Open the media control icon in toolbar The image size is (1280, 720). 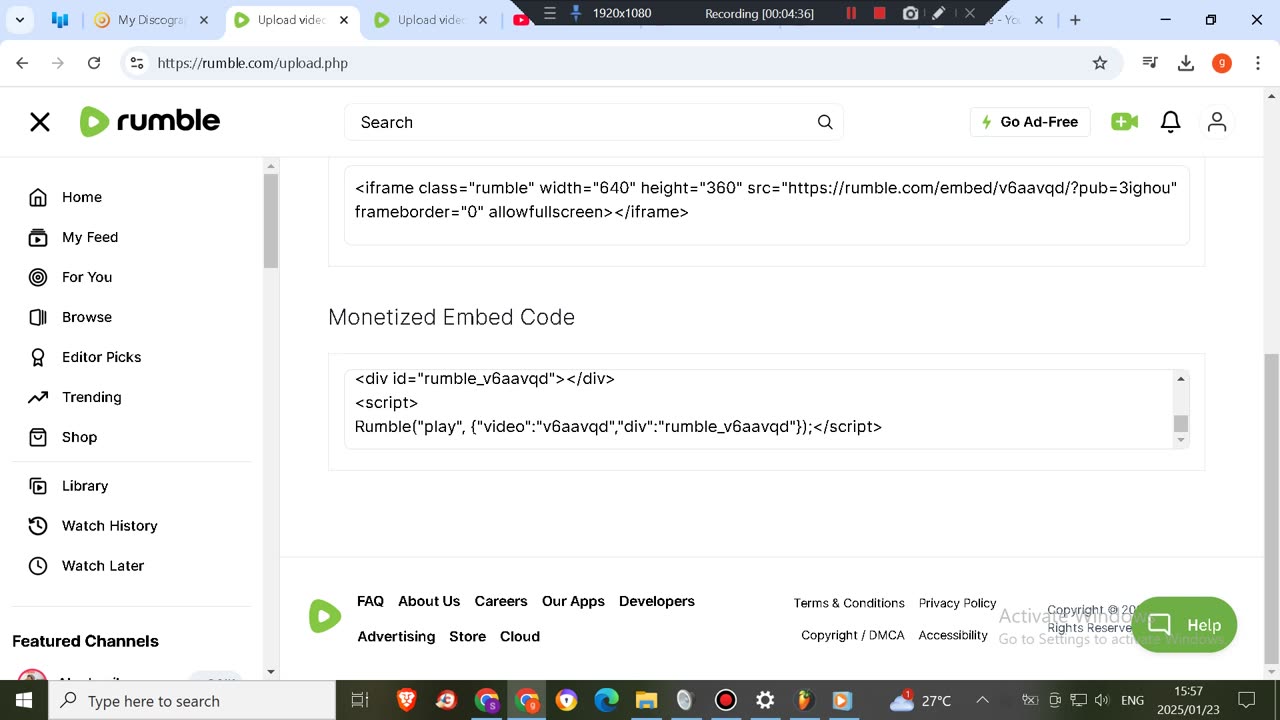point(1150,63)
